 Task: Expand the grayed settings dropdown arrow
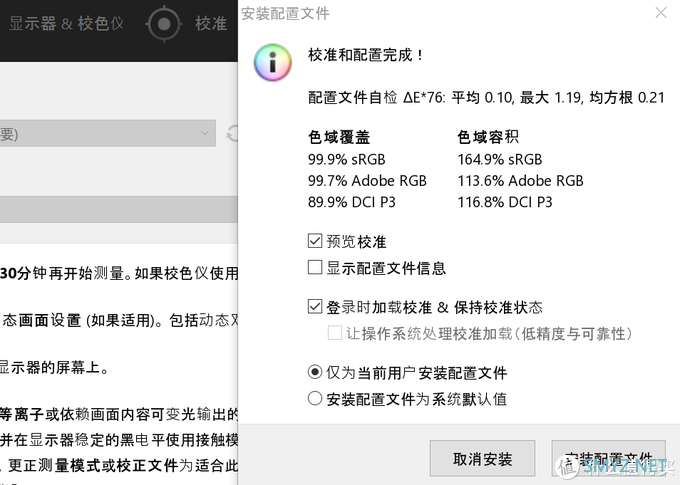point(204,133)
